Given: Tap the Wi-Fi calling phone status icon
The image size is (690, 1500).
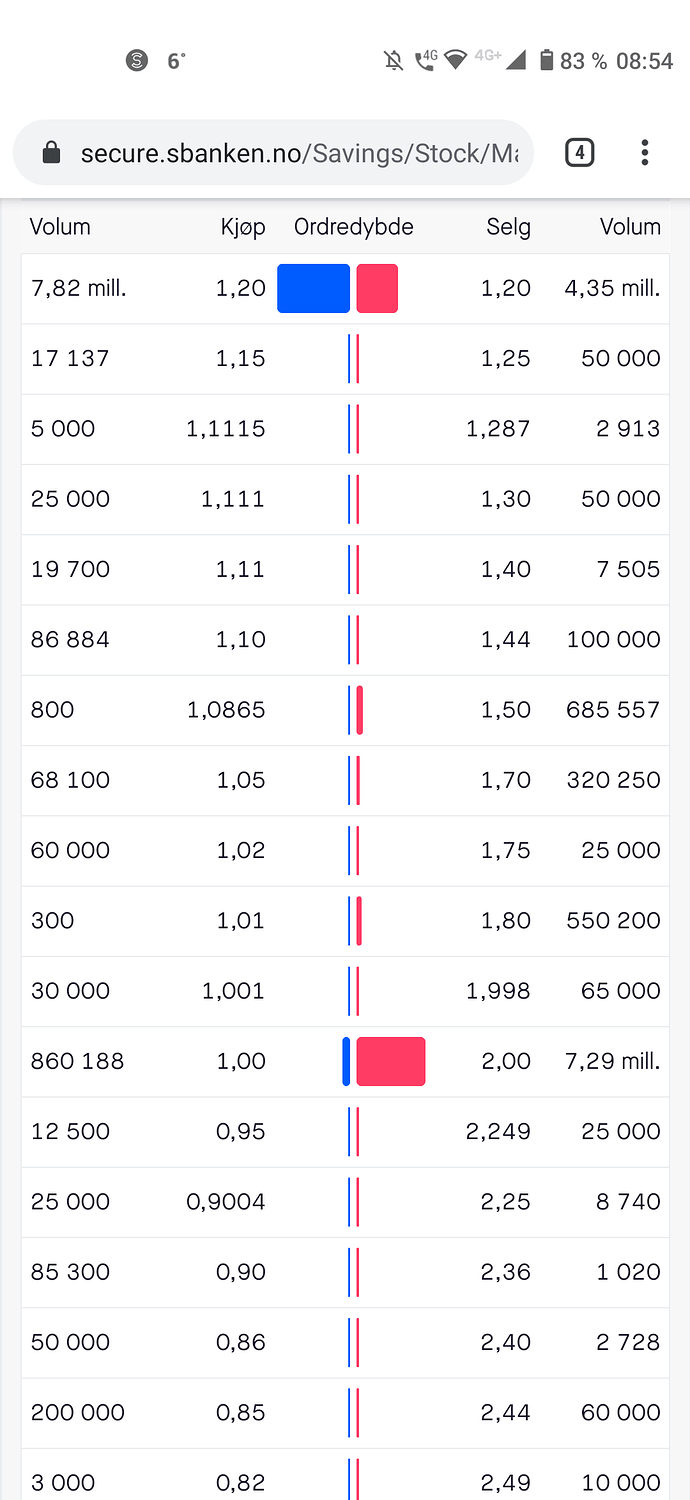Looking at the screenshot, I should coord(426,61).
